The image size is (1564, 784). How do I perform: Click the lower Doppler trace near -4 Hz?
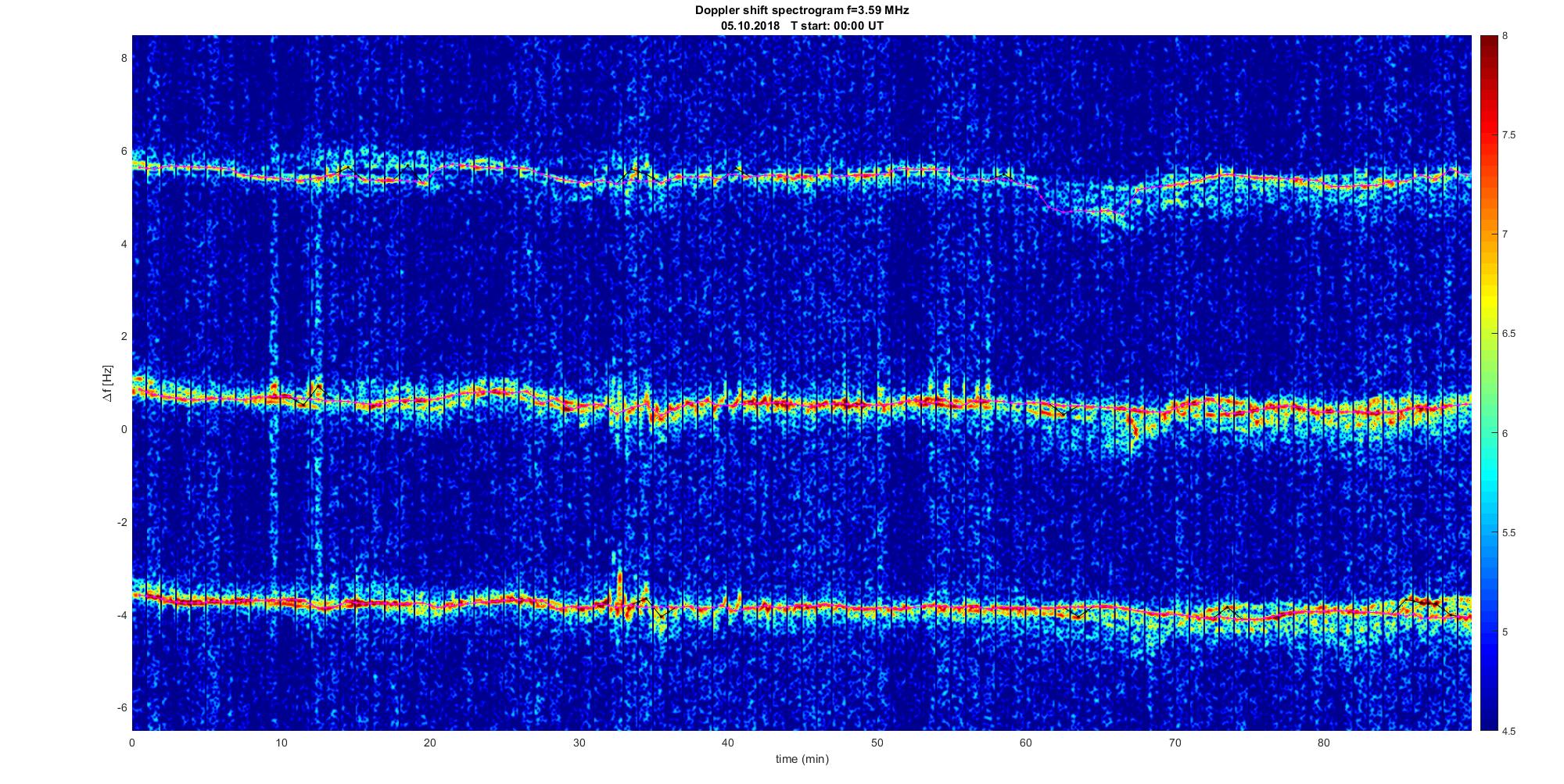pyautogui.click(x=802, y=608)
